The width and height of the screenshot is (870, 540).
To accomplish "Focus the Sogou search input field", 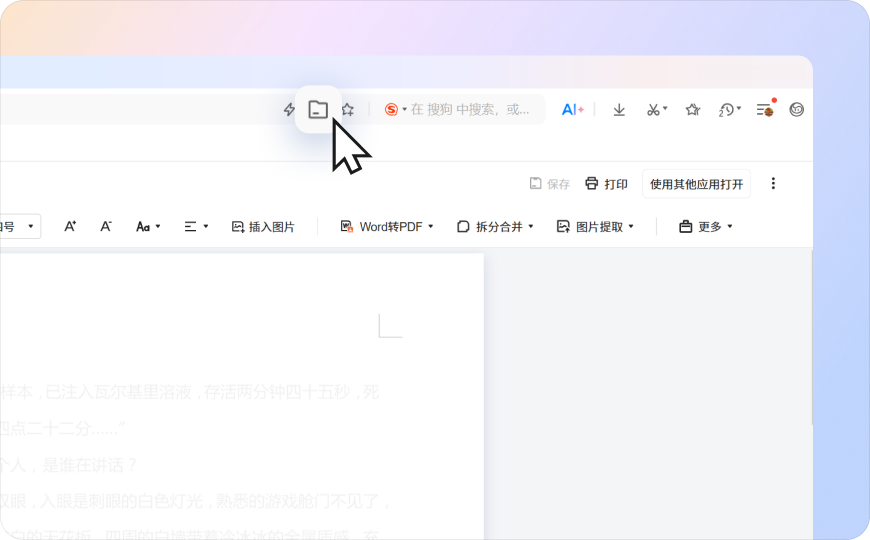I will pyautogui.click(x=469, y=109).
